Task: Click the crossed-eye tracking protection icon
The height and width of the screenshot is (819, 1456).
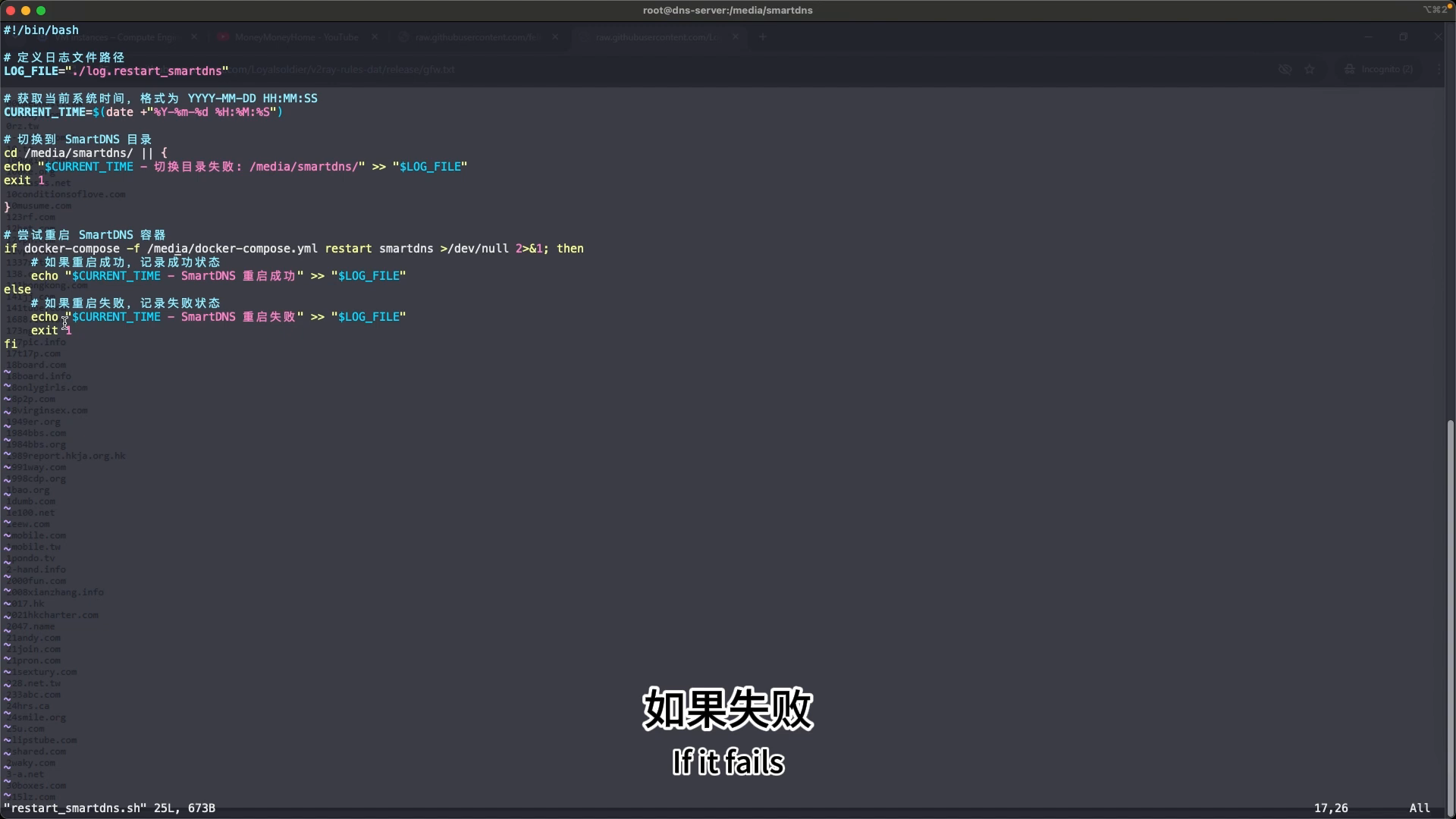Action: tap(1285, 69)
